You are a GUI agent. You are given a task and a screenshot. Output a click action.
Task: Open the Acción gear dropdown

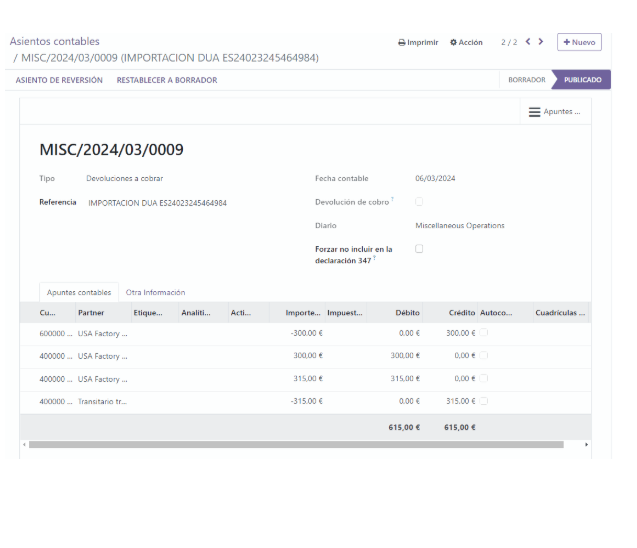[x=466, y=43]
